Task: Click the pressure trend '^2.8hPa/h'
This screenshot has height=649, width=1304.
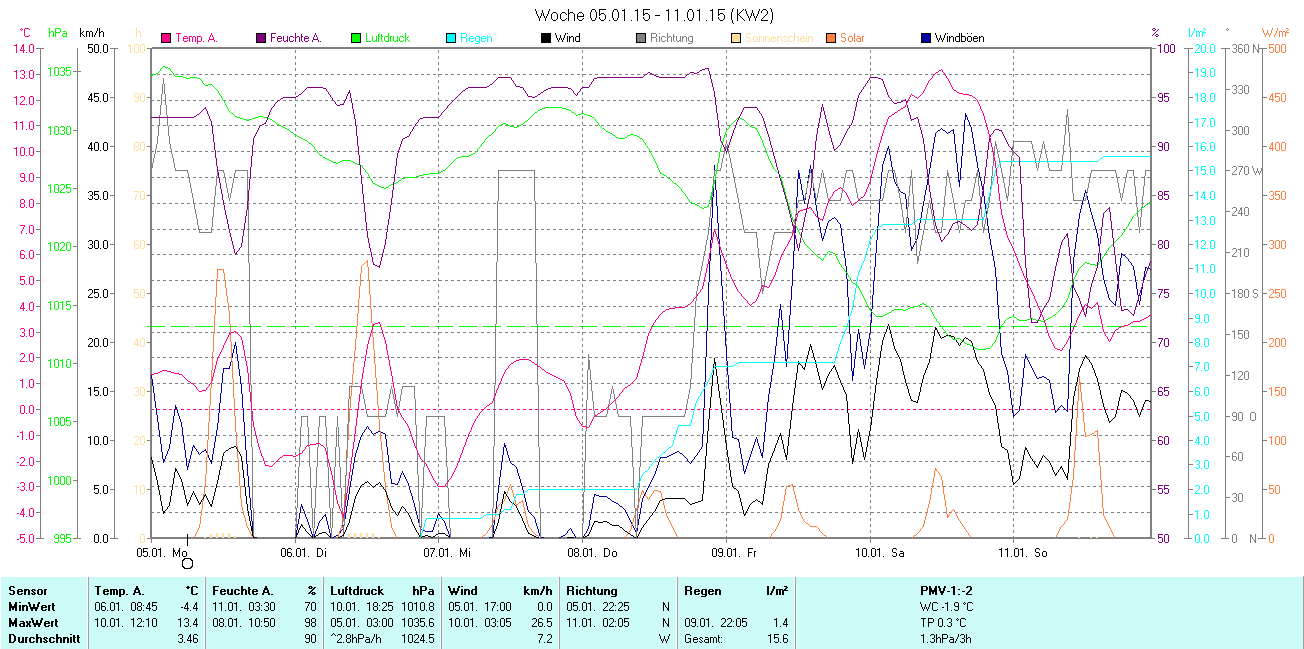Action: click(357, 639)
